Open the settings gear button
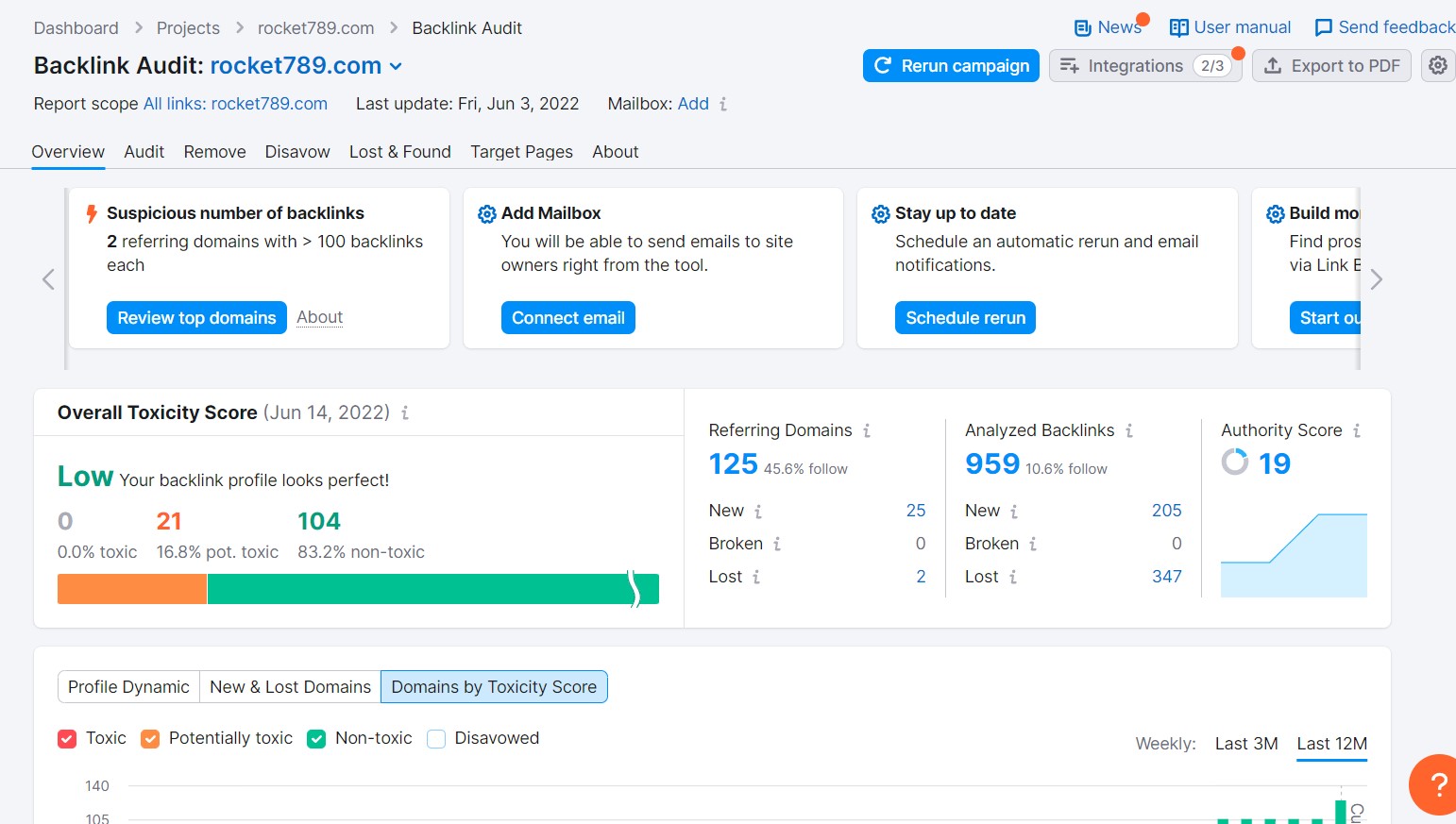This screenshot has height=824, width=1456. tap(1438, 66)
